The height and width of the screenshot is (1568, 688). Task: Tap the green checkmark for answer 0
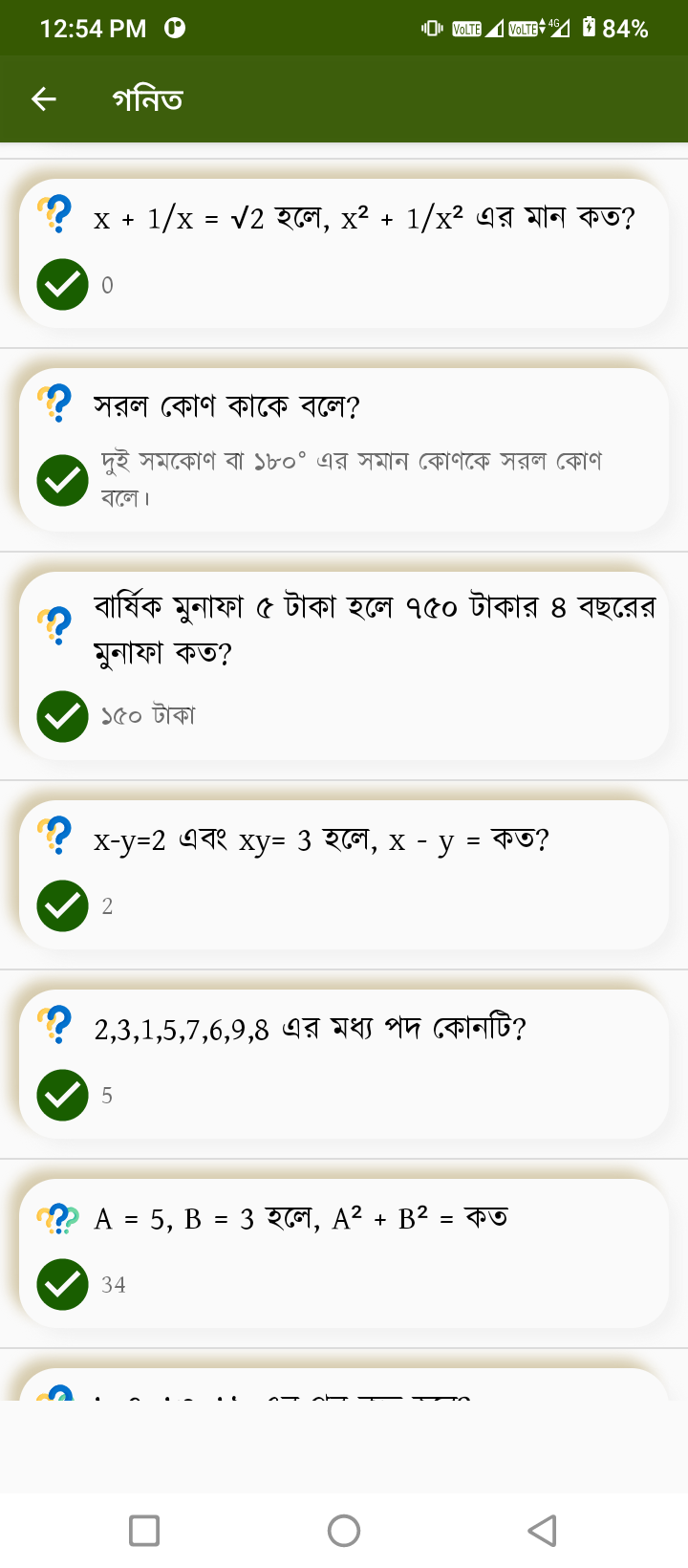pyautogui.click(x=61, y=284)
